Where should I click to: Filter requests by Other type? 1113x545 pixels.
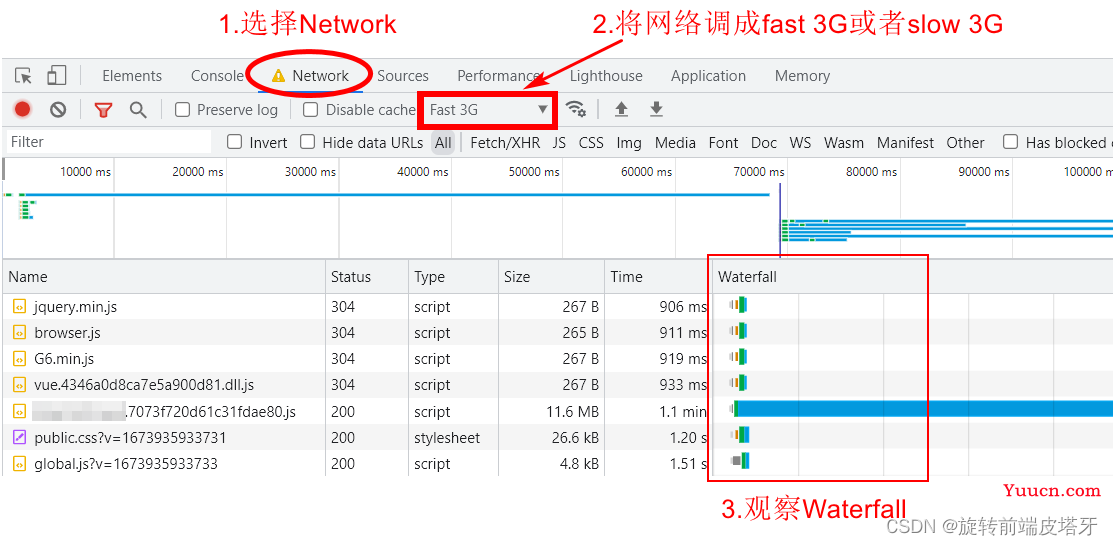965,143
